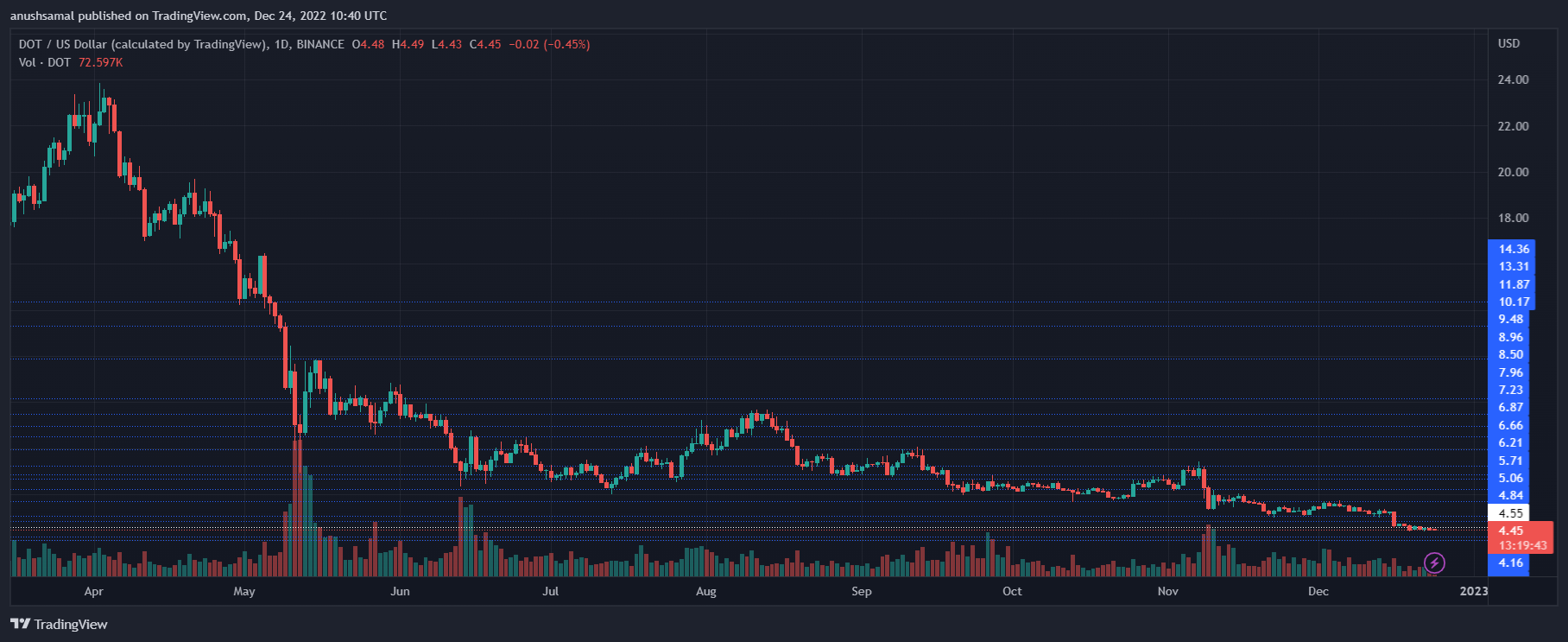The image size is (1568, 642).
Task: Click the 72.597K volume value
Action: click(x=101, y=62)
